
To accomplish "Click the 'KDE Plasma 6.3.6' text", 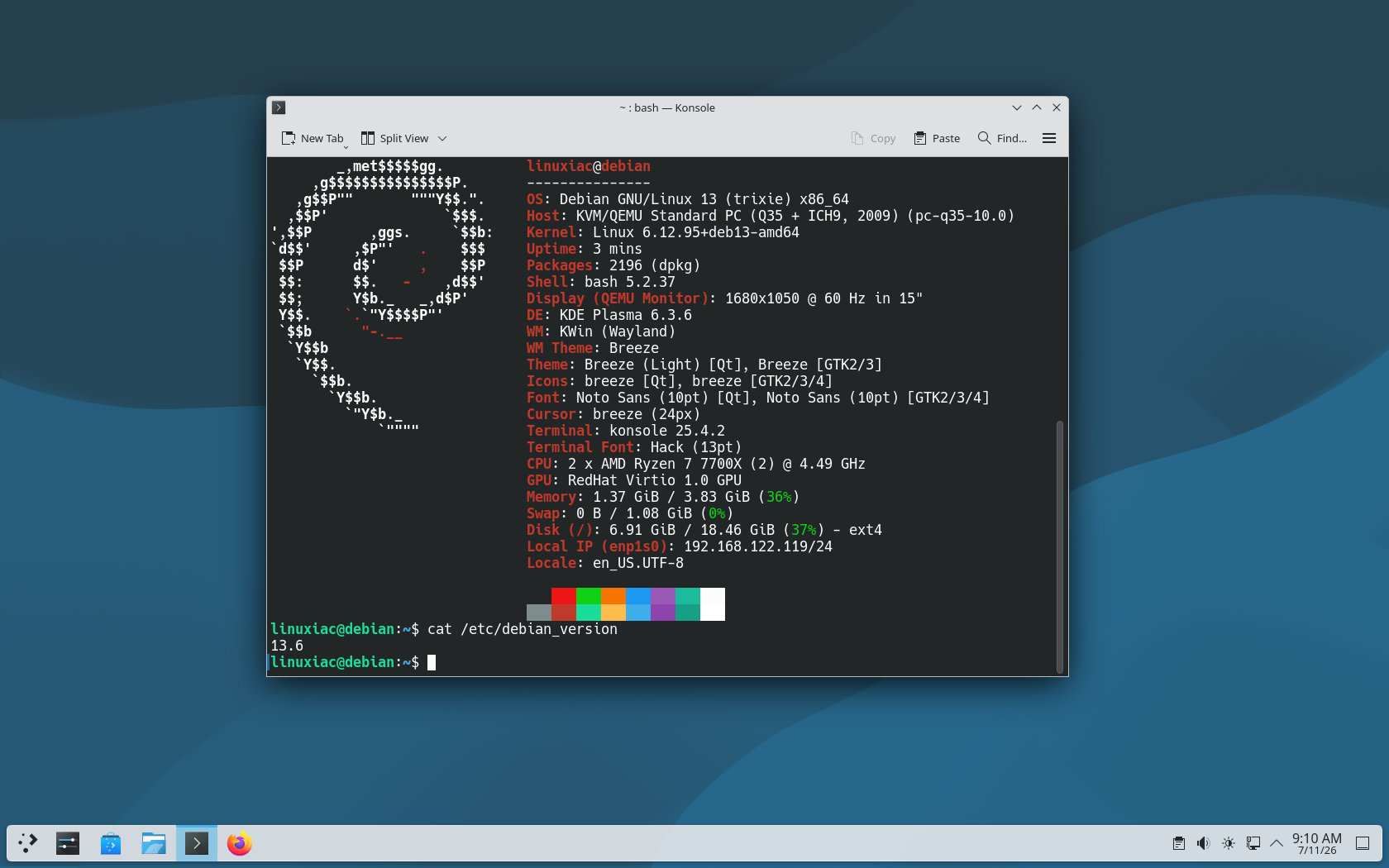I will pos(625,315).
